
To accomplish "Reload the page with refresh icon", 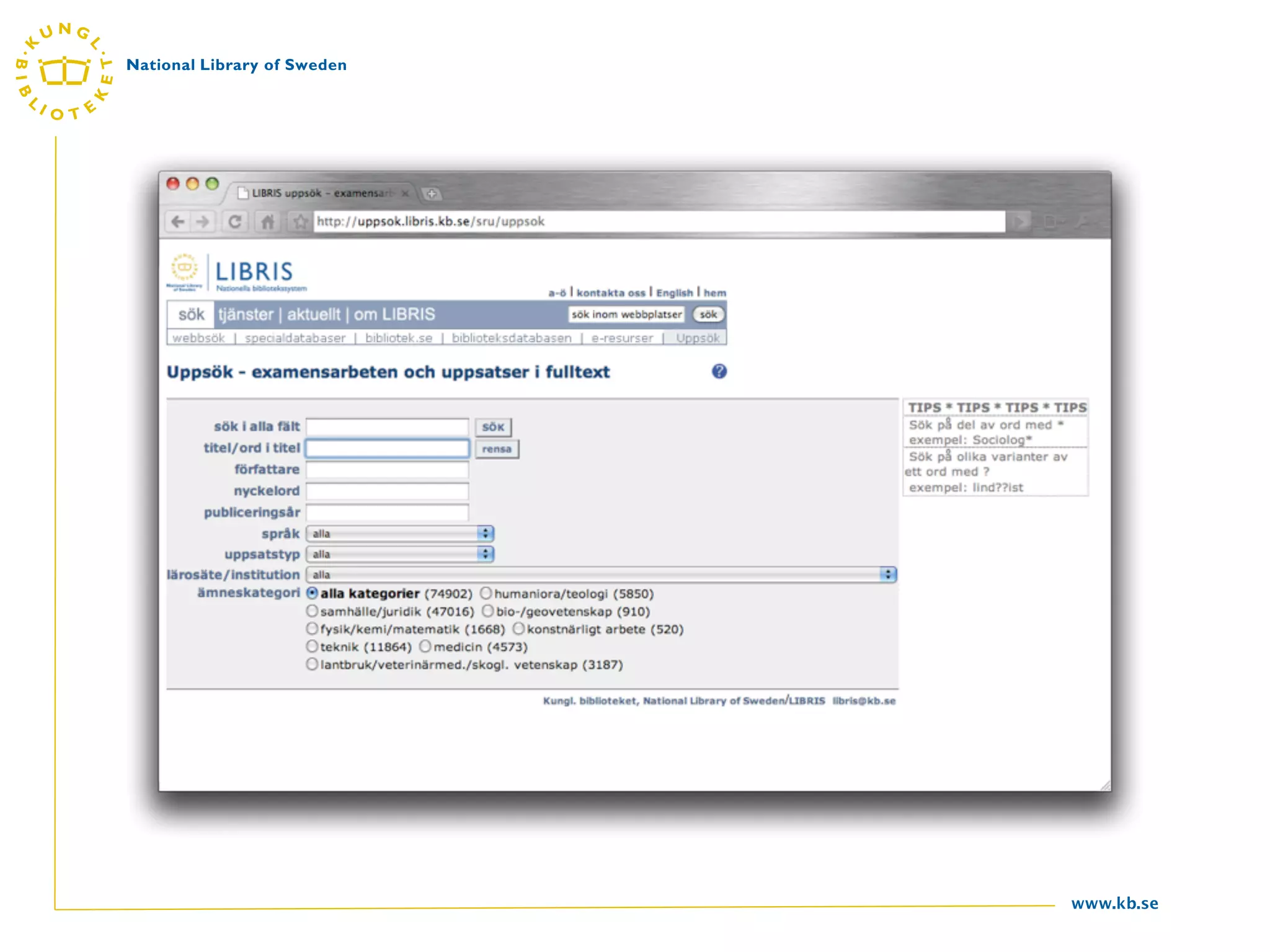I will tap(235, 221).
